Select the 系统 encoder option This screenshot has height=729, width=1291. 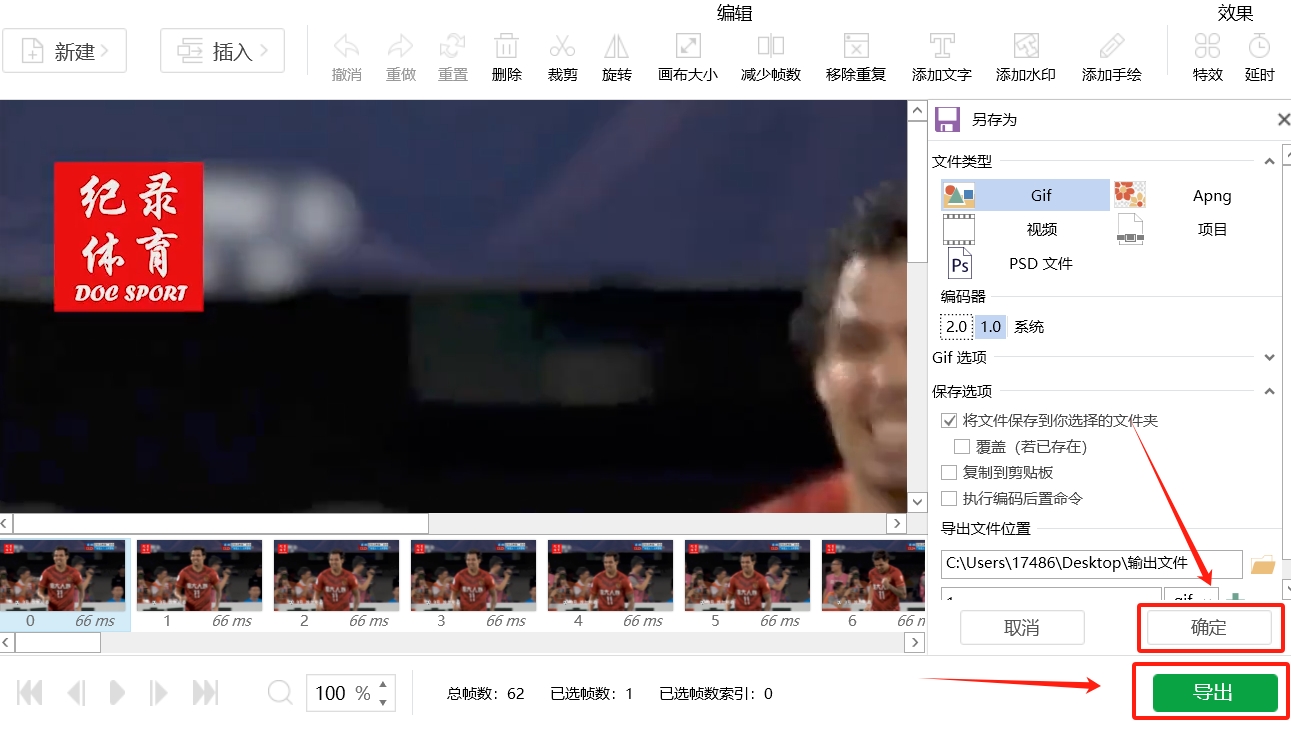coord(1029,327)
